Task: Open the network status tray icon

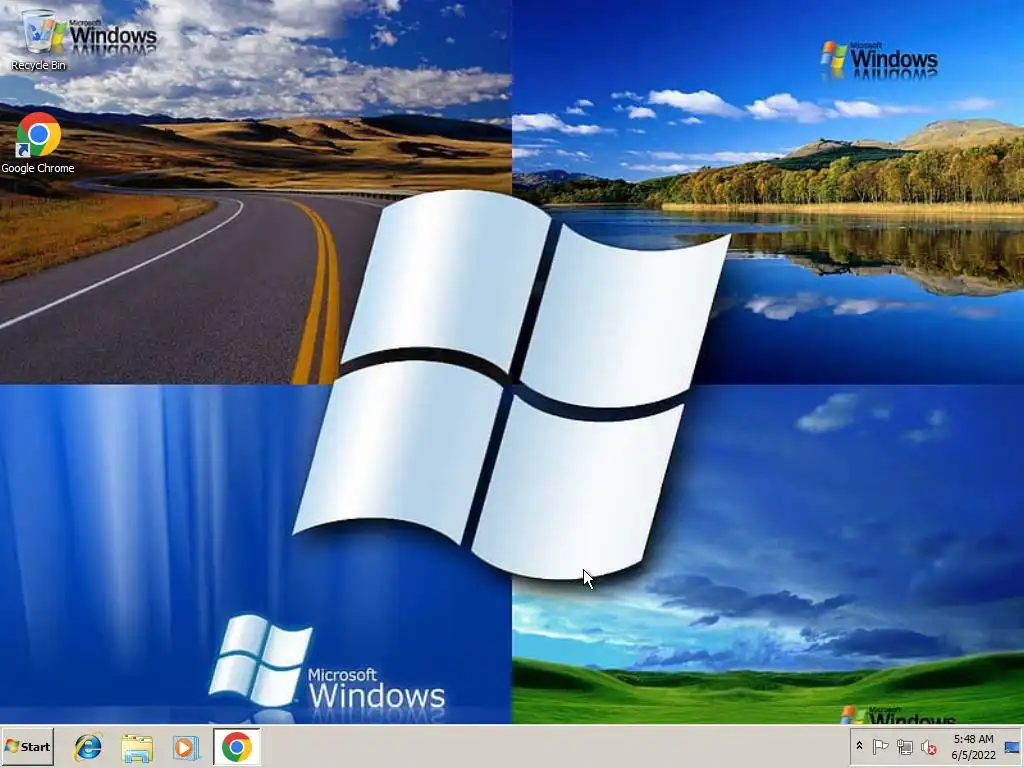Action: [x=904, y=746]
